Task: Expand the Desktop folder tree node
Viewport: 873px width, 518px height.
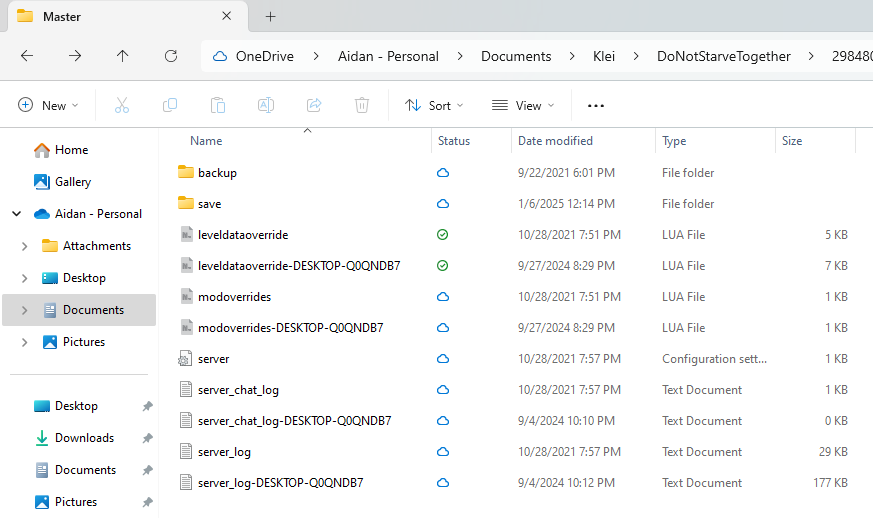Action: tap(24, 278)
